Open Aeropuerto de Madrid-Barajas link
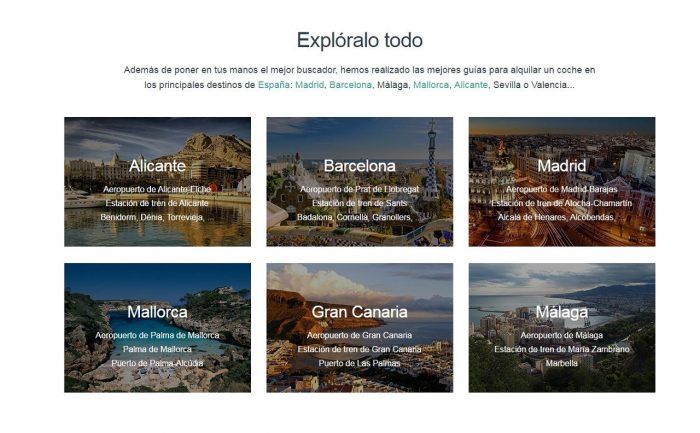 coord(562,189)
